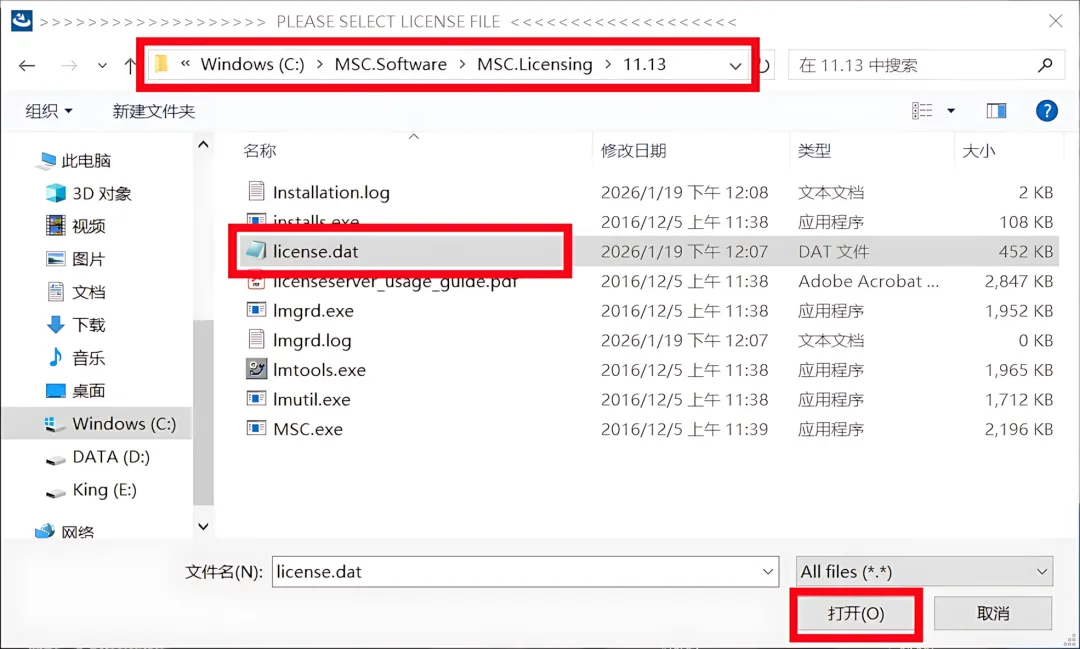Sort by 修改日期 column header
The height and width of the screenshot is (649, 1080).
[x=633, y=151]
